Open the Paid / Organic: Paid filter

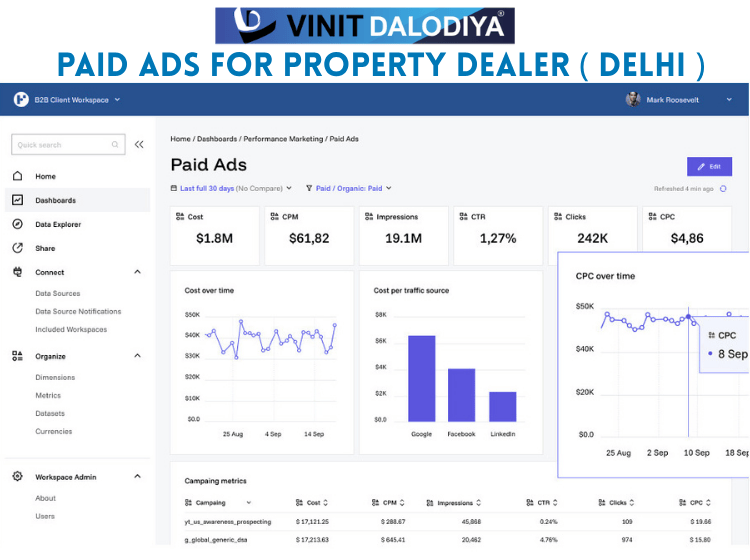point(349,188)
